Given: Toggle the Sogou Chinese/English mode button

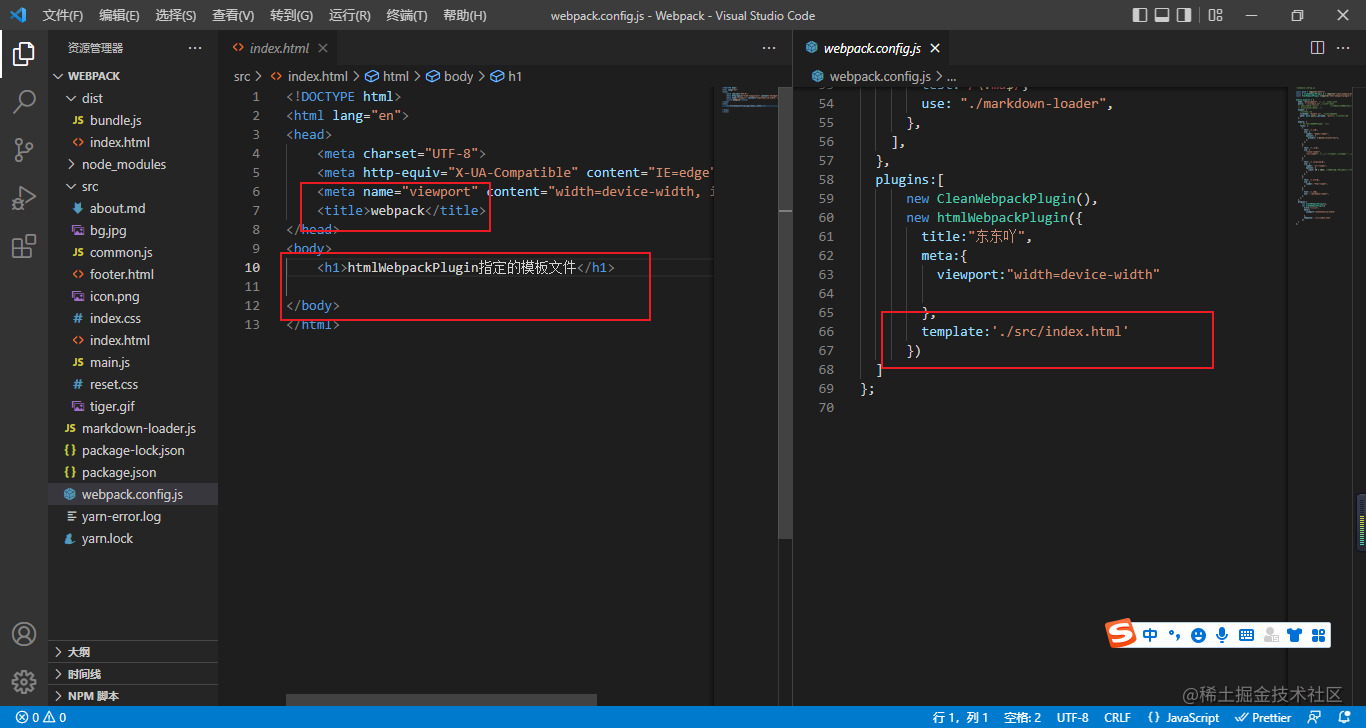Looking at the screenshot, I should coord(1150,635).
